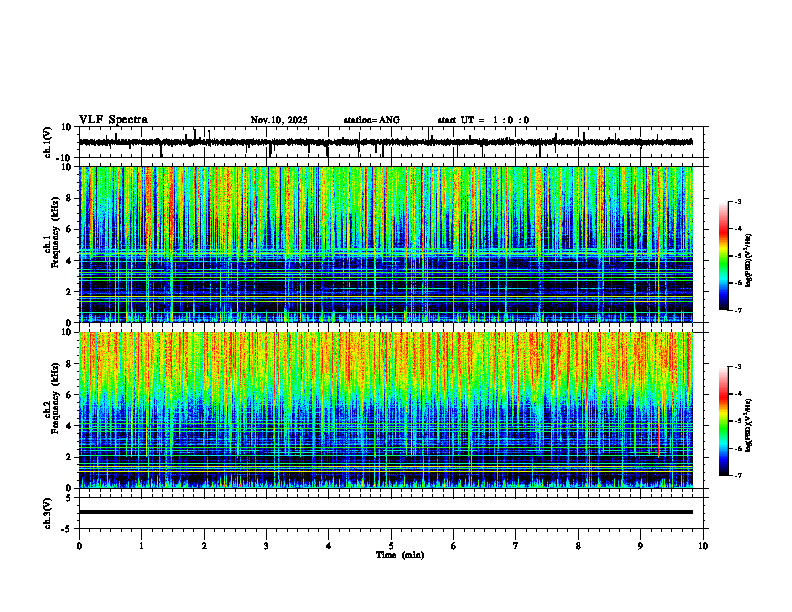Image resolution: width=792 pixels, height=612 pixels.
Task: Click time axis tick label "10"
Action: pyautogui.click(x=703, y=546)
